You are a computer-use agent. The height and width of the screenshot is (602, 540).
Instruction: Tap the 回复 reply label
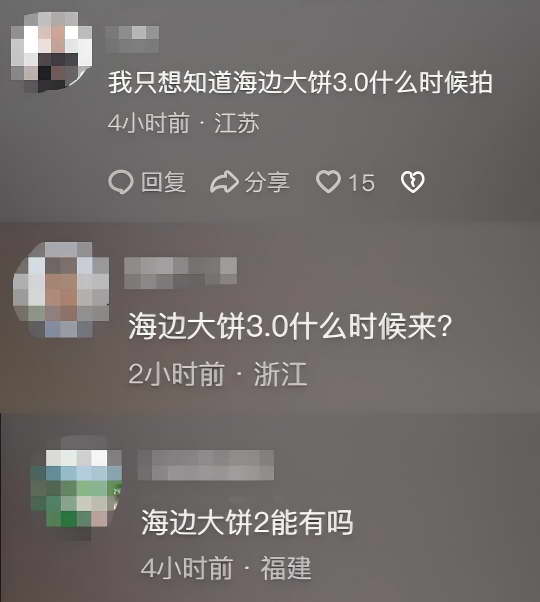pyautogui.click(x=163, y=182)
